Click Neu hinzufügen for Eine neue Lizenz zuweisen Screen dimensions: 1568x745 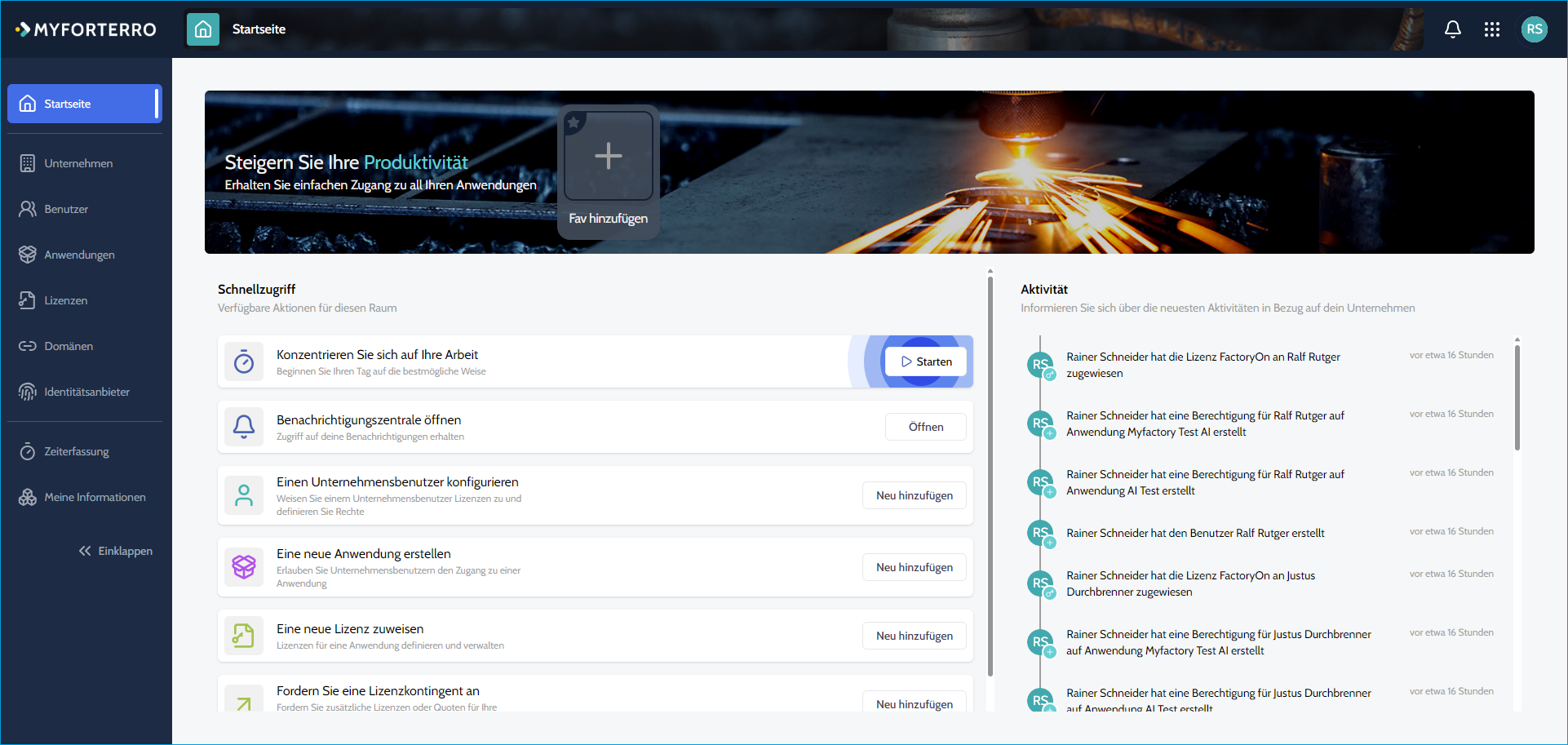[x=915, y=636]
